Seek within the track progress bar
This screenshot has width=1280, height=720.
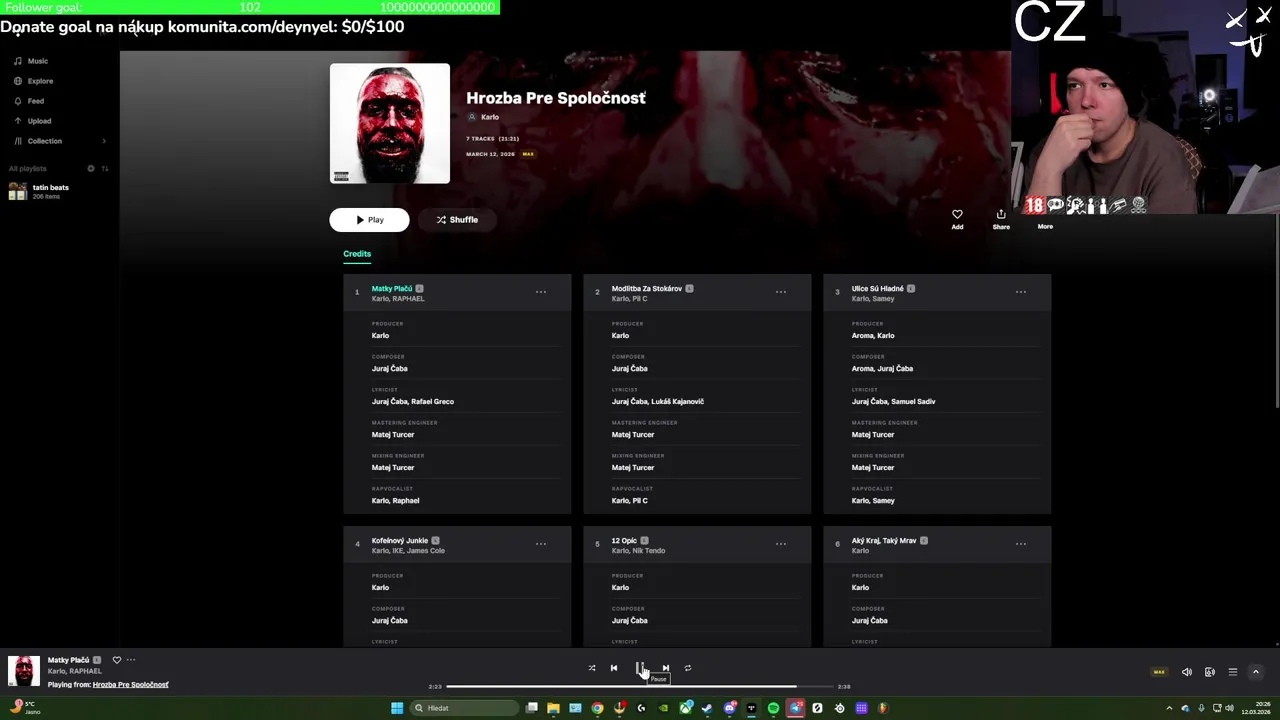[x=640, y=687]
